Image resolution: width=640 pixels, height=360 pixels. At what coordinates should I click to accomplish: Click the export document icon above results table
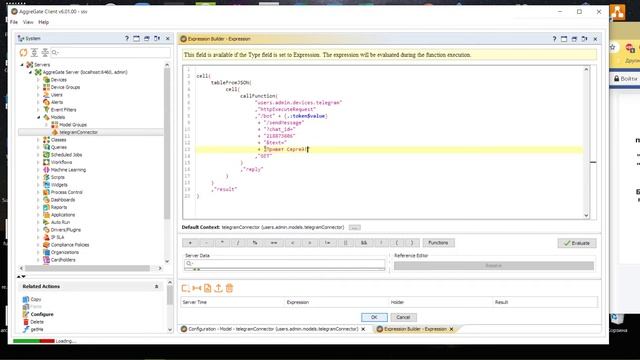pyautogui.click(x=207, y=288)
